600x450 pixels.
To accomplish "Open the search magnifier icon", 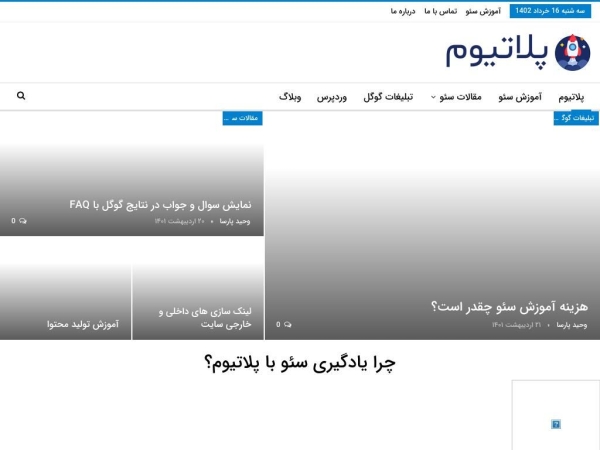I will click(x=21, y=96).
